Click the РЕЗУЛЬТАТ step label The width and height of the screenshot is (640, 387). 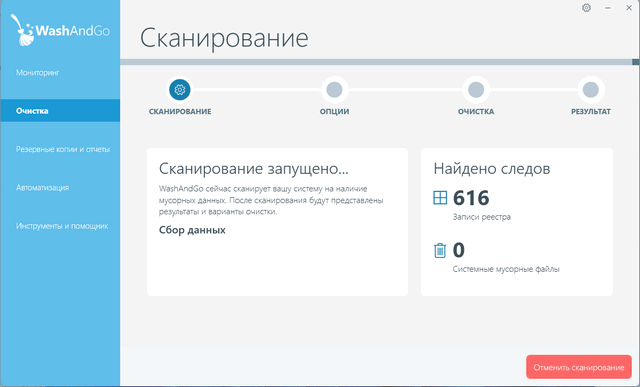[591, 111]
